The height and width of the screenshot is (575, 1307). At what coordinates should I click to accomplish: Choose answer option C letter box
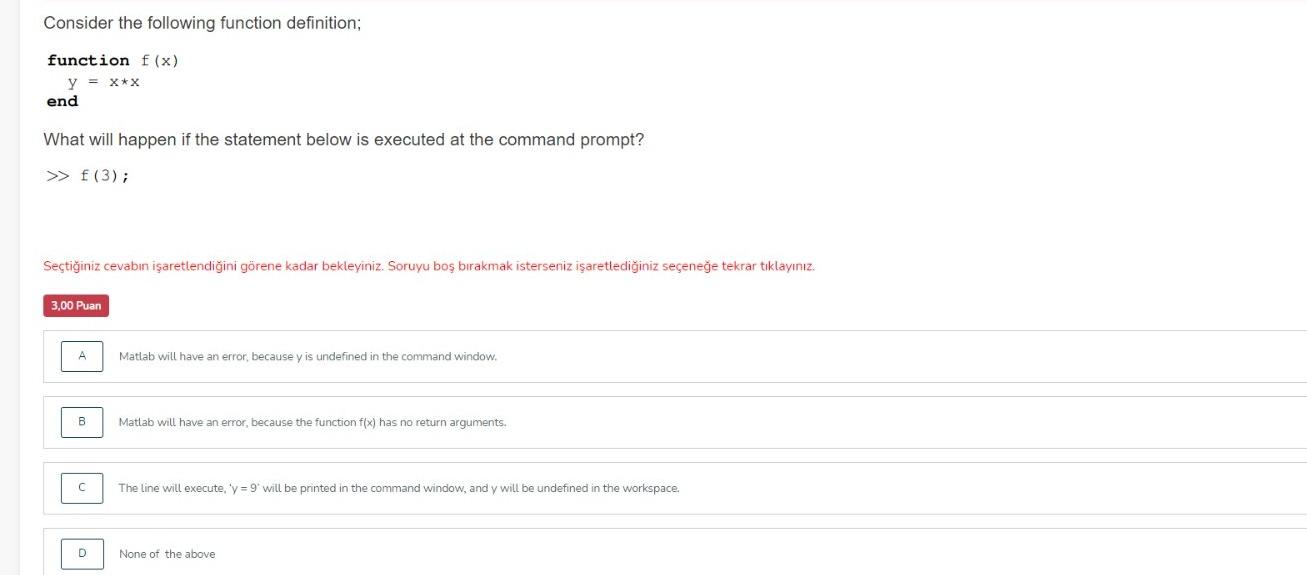tap(82, 488)
